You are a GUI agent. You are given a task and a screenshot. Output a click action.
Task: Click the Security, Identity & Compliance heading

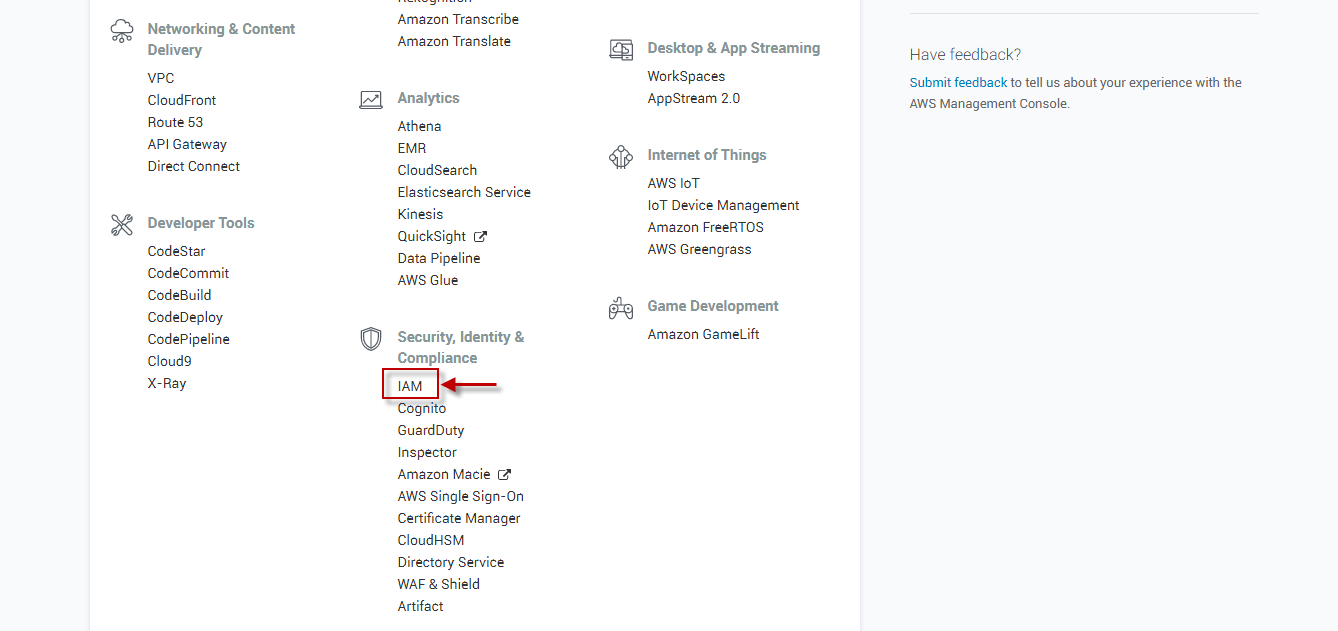pyautogui.click(x=461, y=347)
